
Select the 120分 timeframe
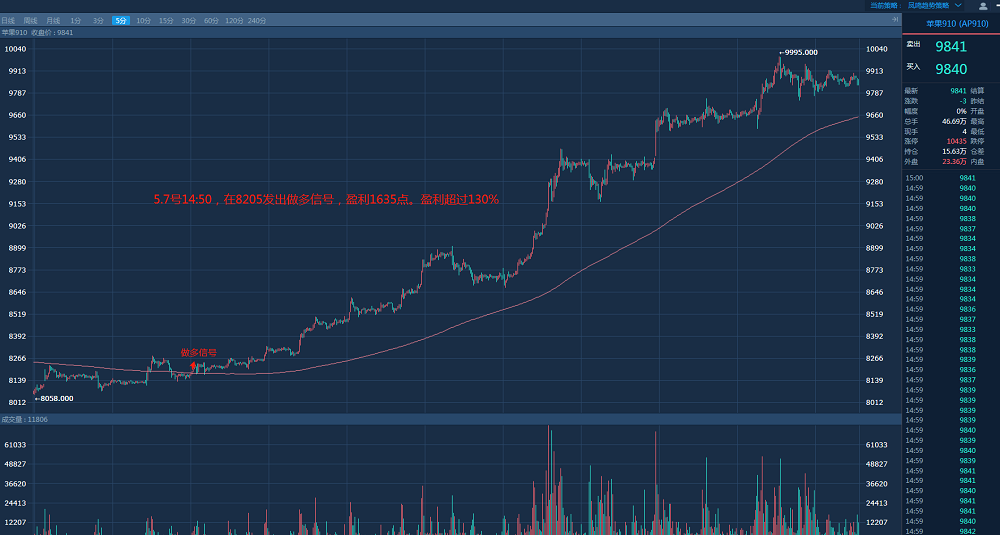coord(234,20)
